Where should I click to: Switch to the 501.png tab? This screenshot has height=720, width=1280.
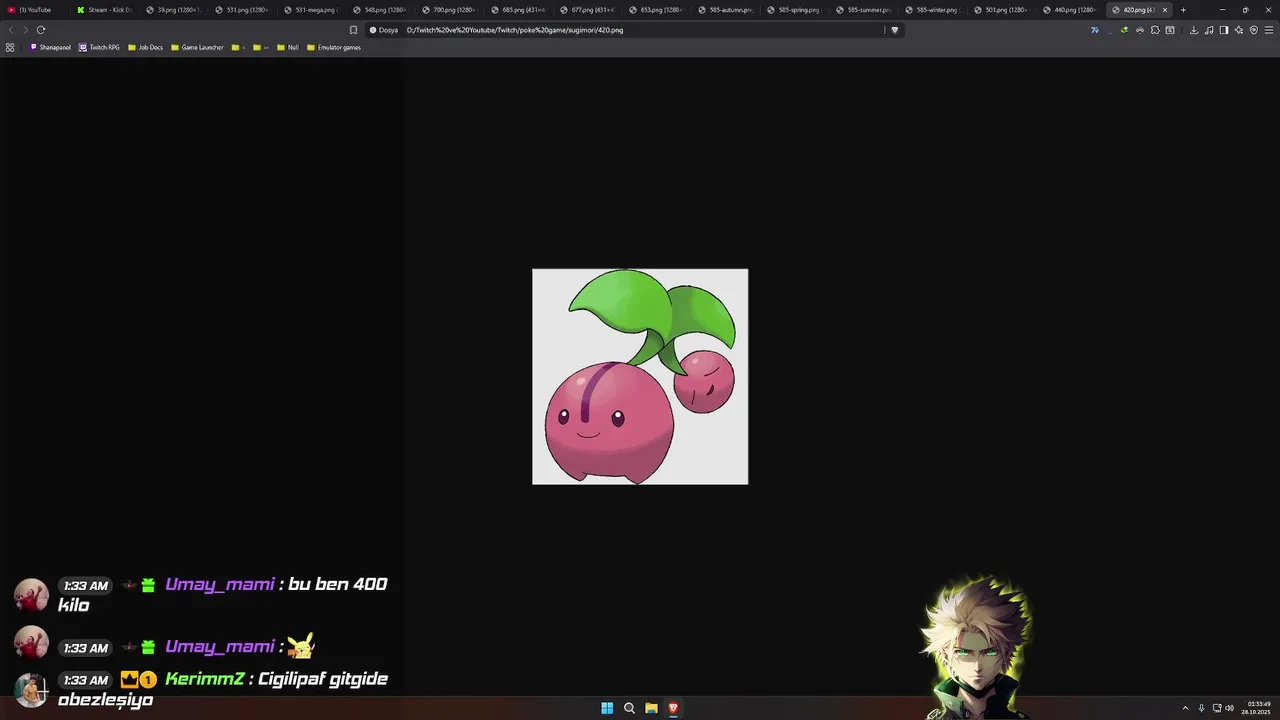(x=1001, y=10)
